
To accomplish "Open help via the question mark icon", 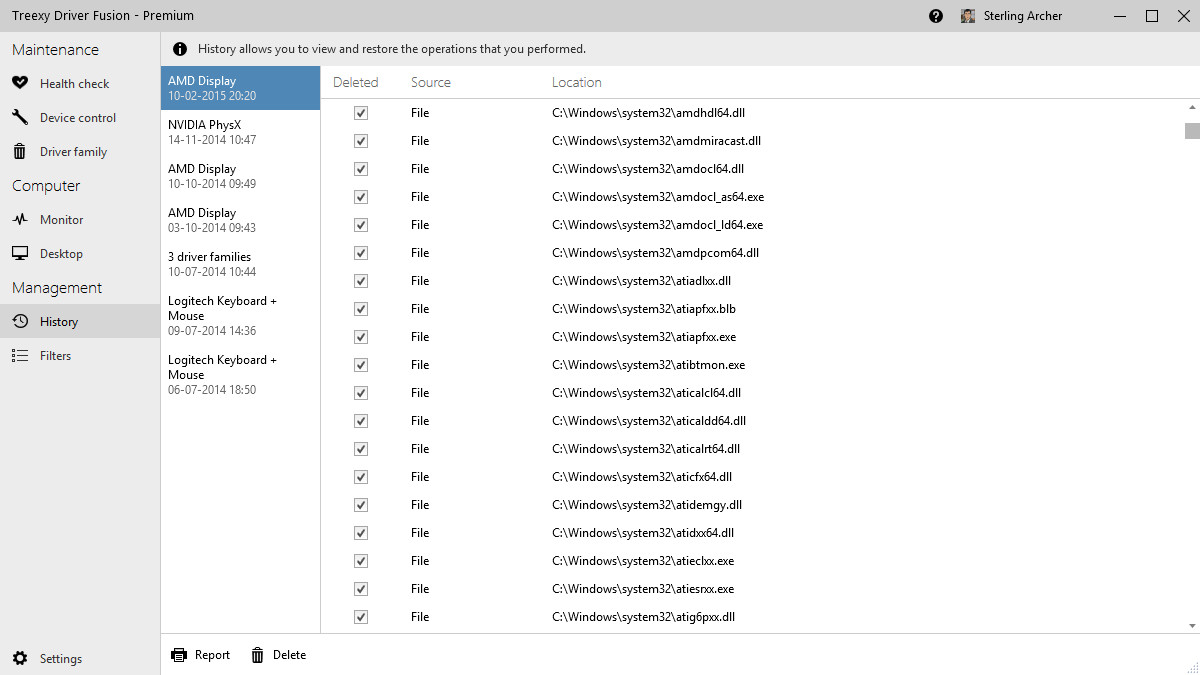I will coord(936,16).
